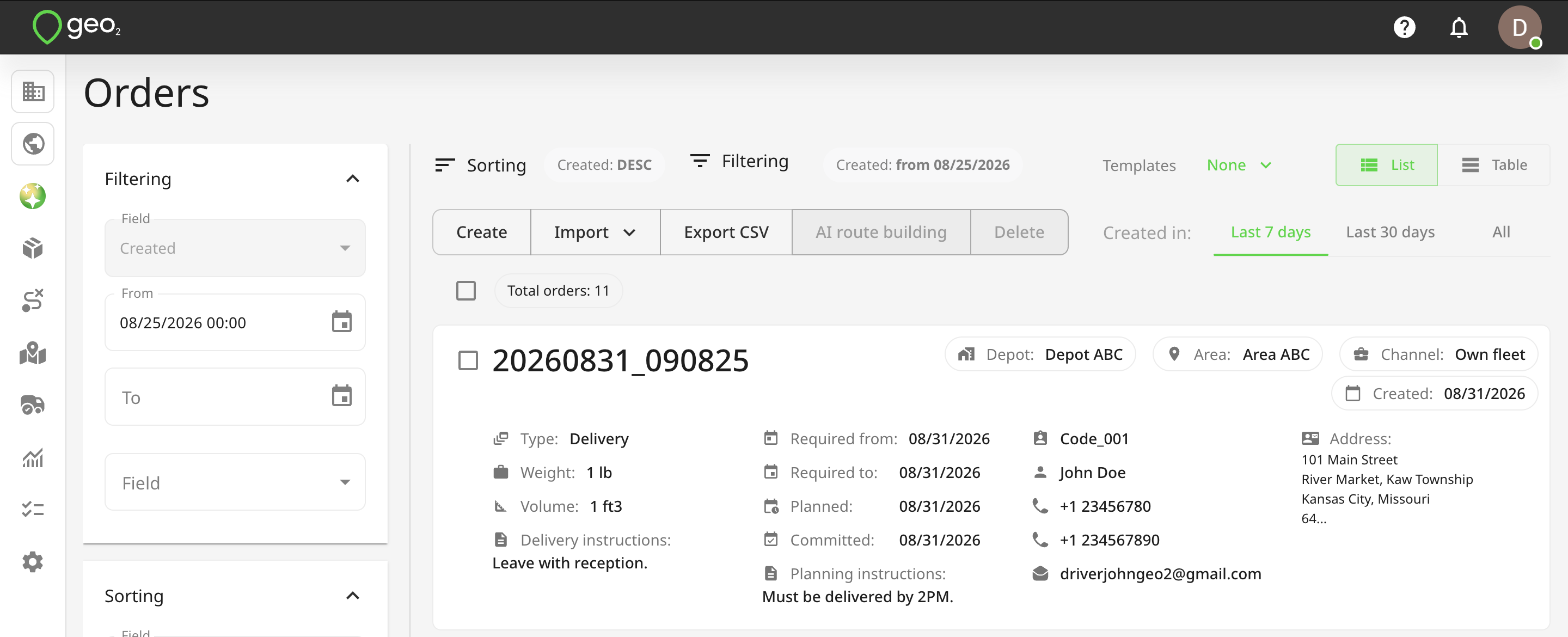Click the To date input field

pyautogui.click(x=235, y=396)
